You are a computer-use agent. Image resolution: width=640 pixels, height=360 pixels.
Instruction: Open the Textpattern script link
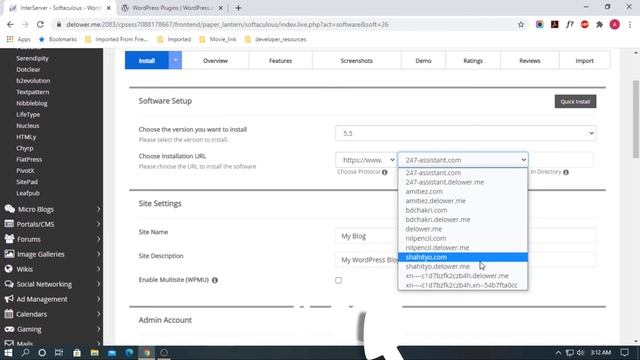33,92
